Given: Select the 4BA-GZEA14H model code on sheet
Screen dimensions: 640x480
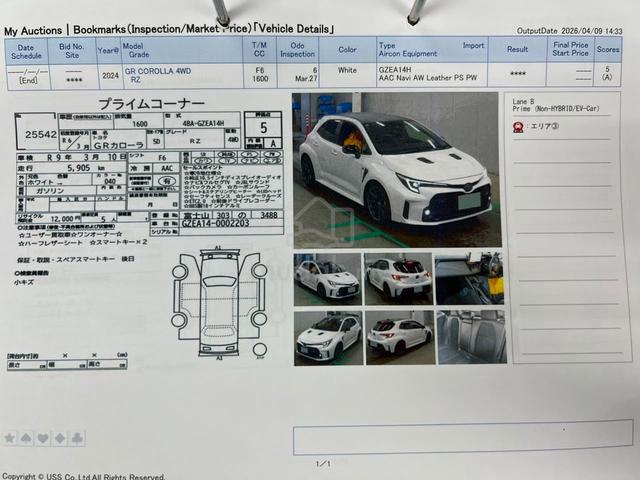Looking at the screenshot, I should (203, 124).
